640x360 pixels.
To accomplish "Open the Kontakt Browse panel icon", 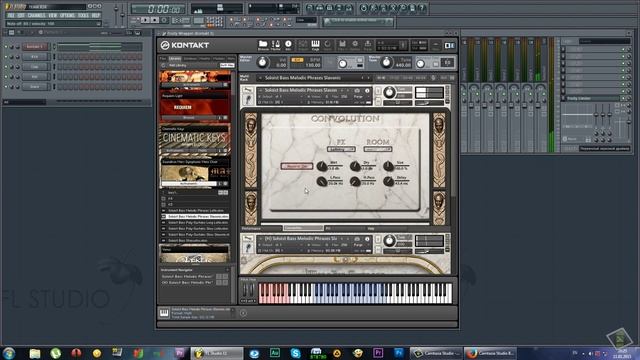I will coord(263,45).
